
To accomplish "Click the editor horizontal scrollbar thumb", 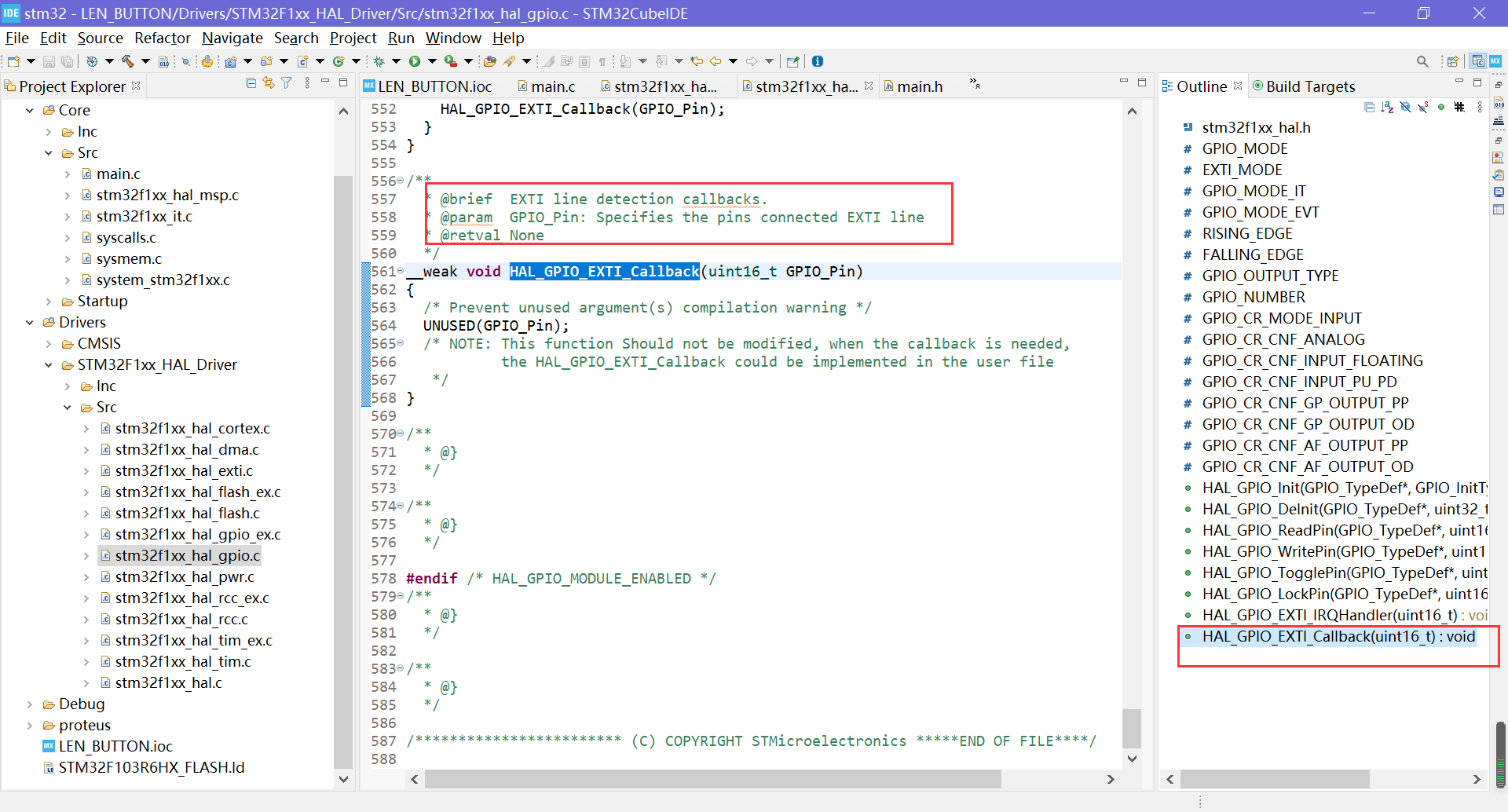I will point(713,779).
